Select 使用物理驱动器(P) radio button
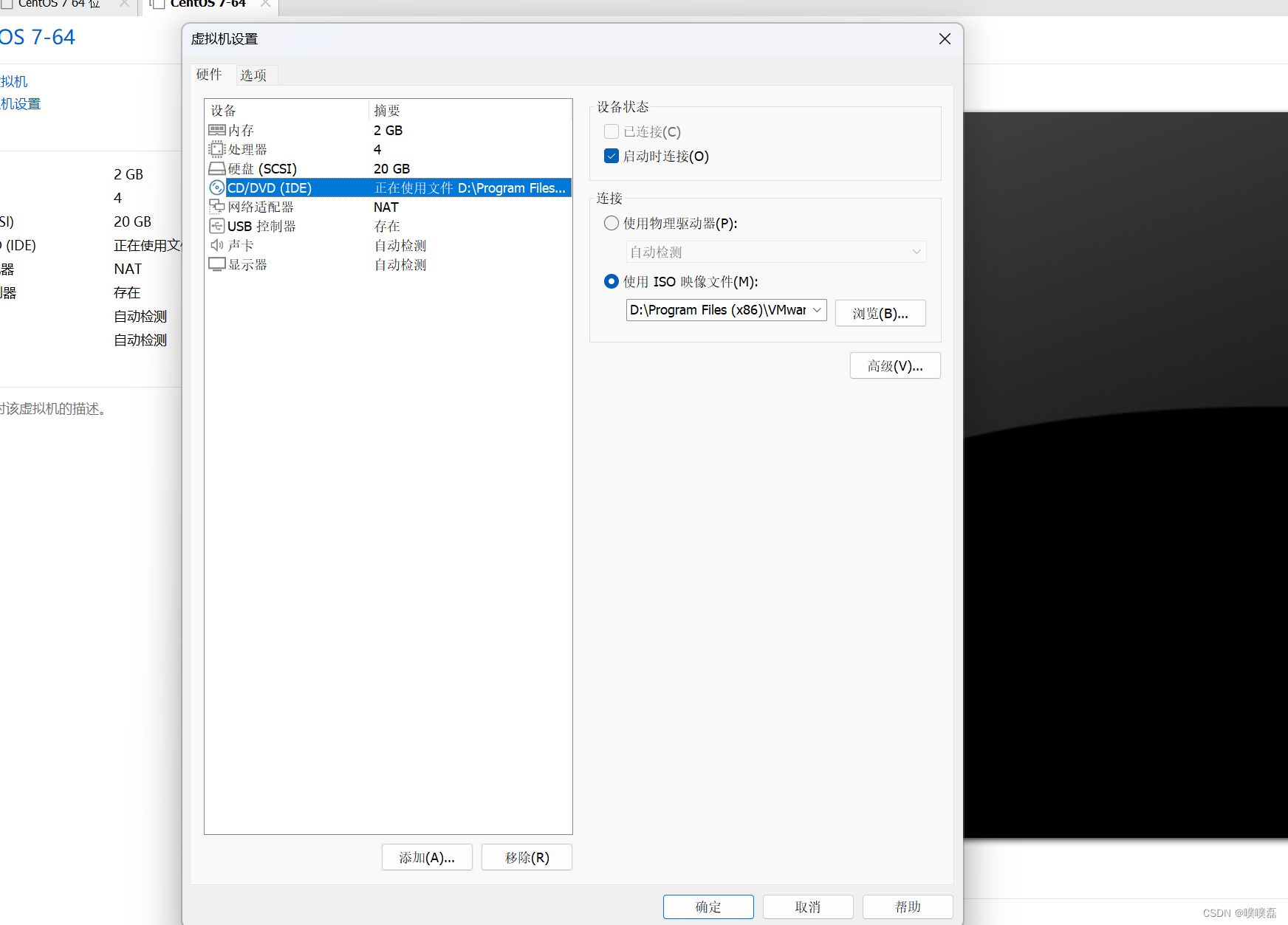This screenshot has width=1288, height=925. tap(611, 223)
